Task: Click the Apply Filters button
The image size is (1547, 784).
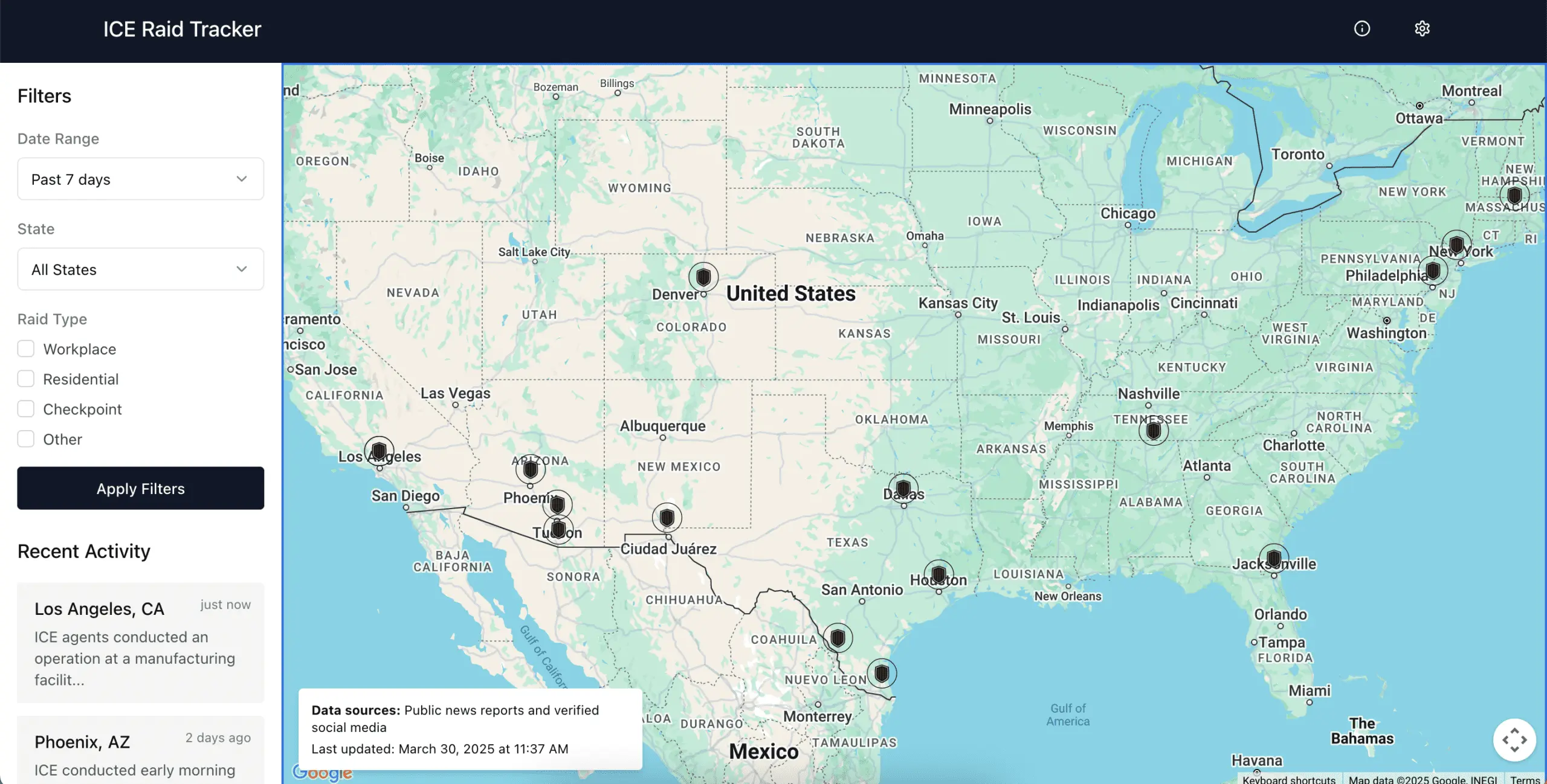Action: 141,488
